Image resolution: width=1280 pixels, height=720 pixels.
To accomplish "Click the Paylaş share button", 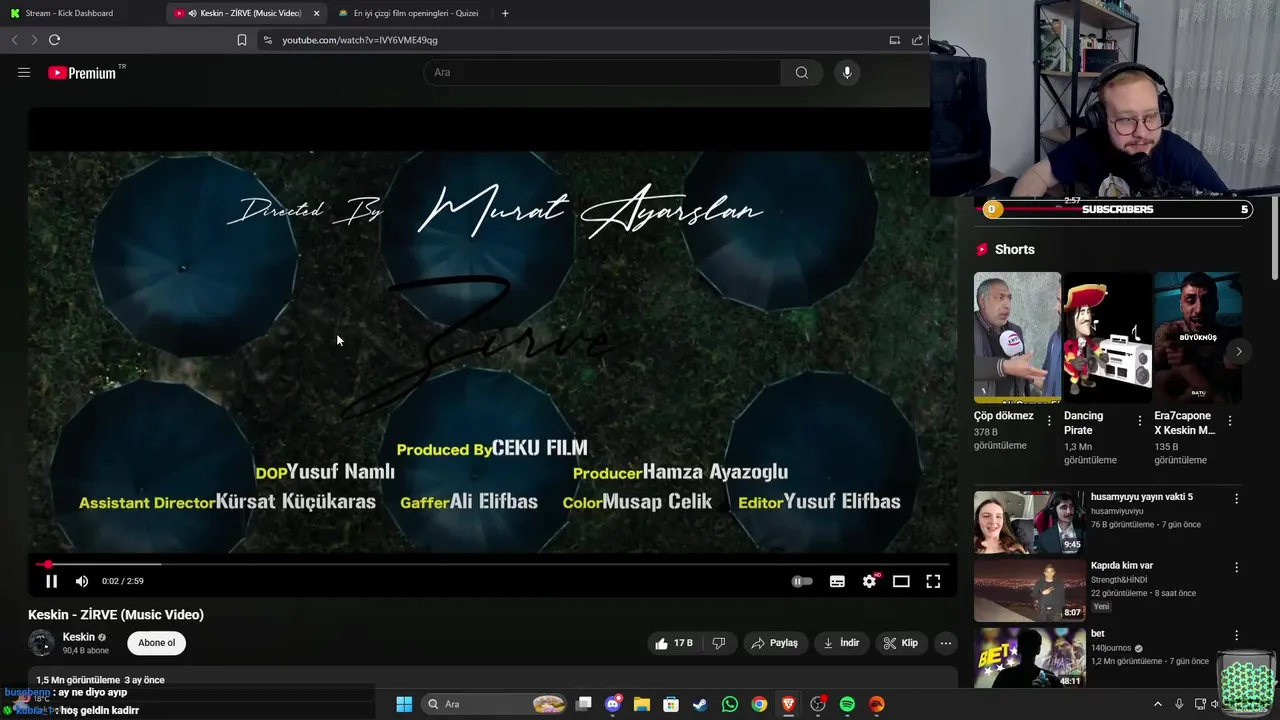I will pos(774,643).
